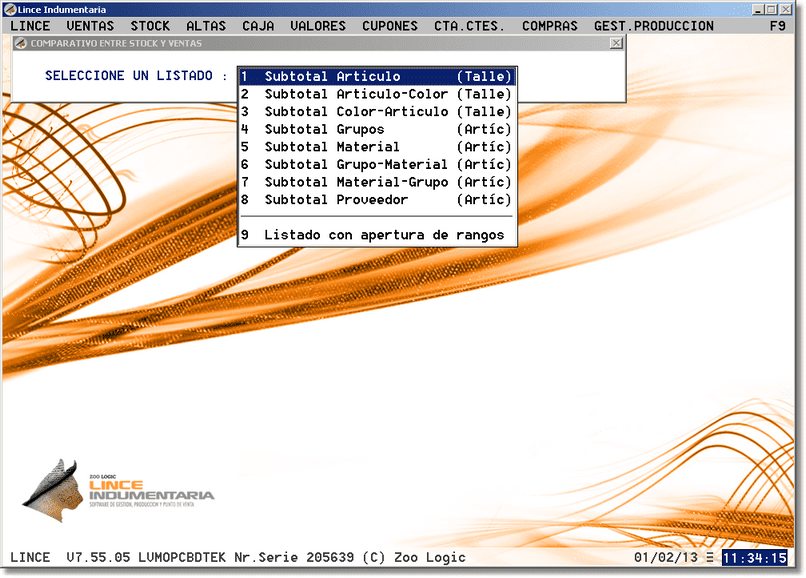Minimize the Lince Indumentaria window

click(757, 9)
